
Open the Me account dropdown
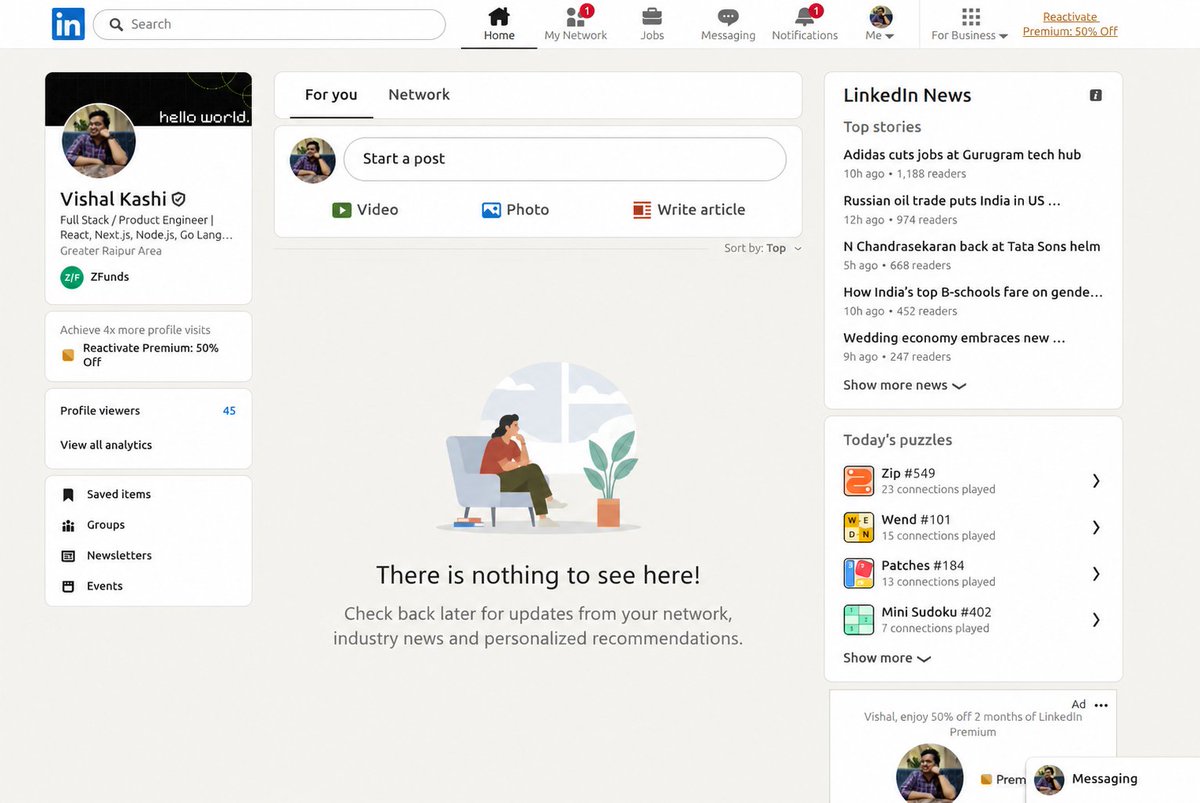coord(880,23)
